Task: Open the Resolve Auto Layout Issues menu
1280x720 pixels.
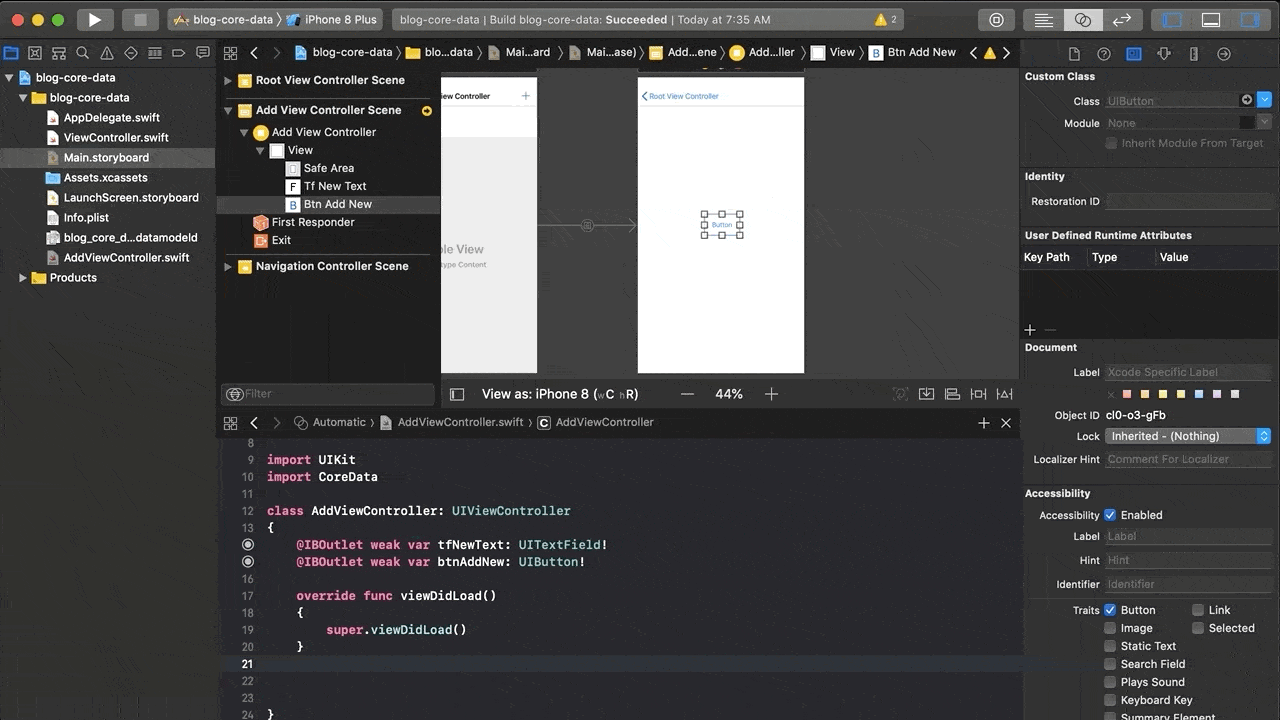Action: [1004, 394]
